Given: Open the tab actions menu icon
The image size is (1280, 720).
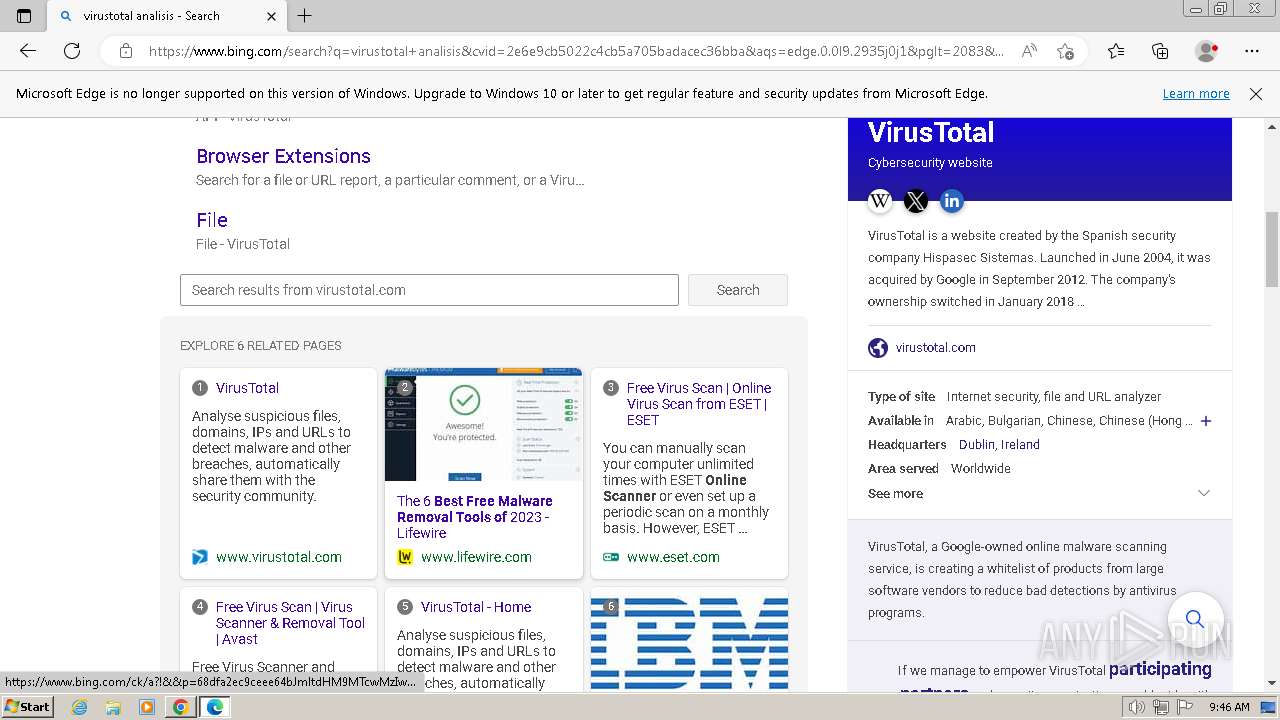Looking at the screenshot, I should pos(24,16).
